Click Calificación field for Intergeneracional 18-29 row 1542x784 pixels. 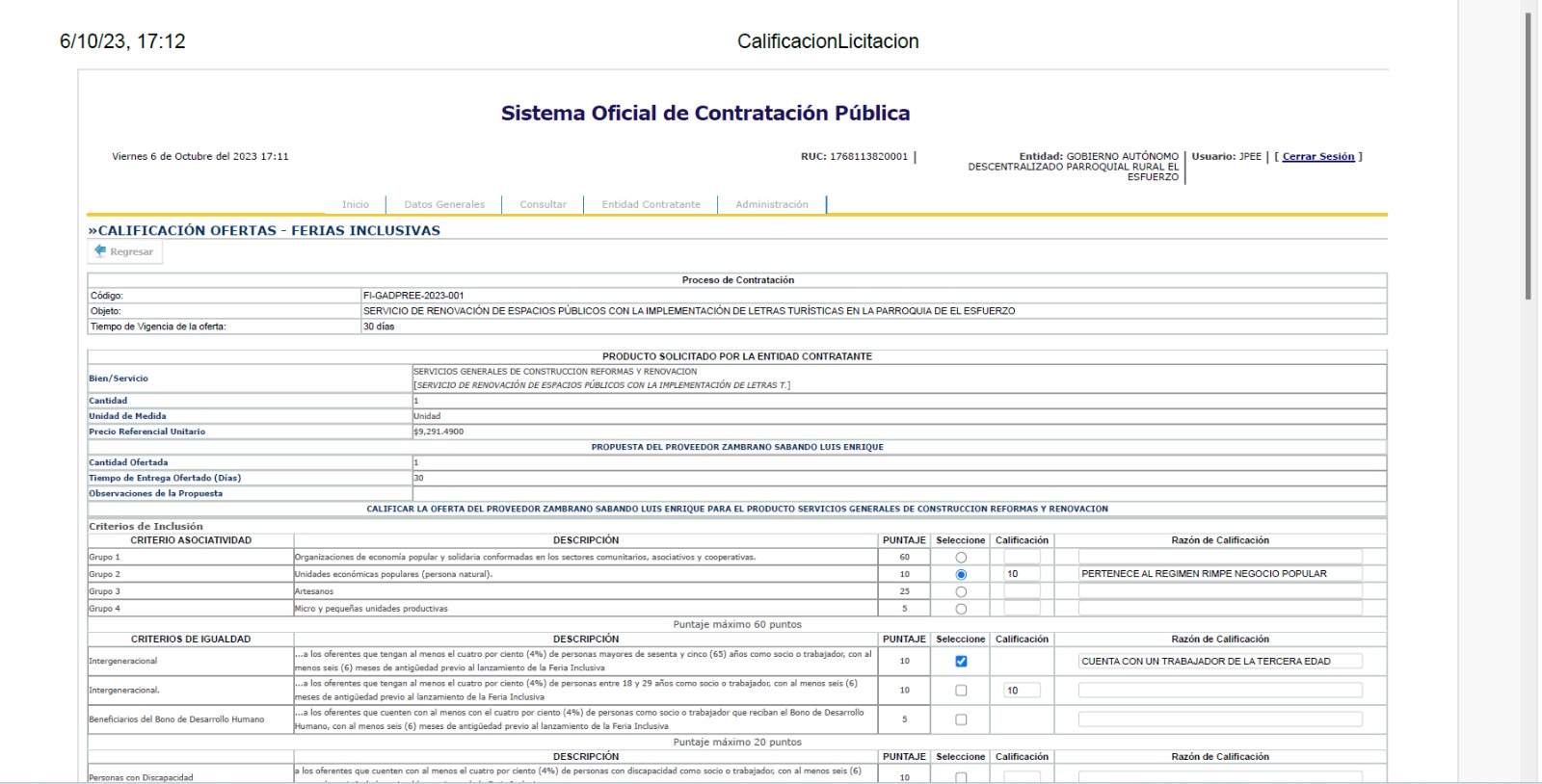tap(1022, 691)
